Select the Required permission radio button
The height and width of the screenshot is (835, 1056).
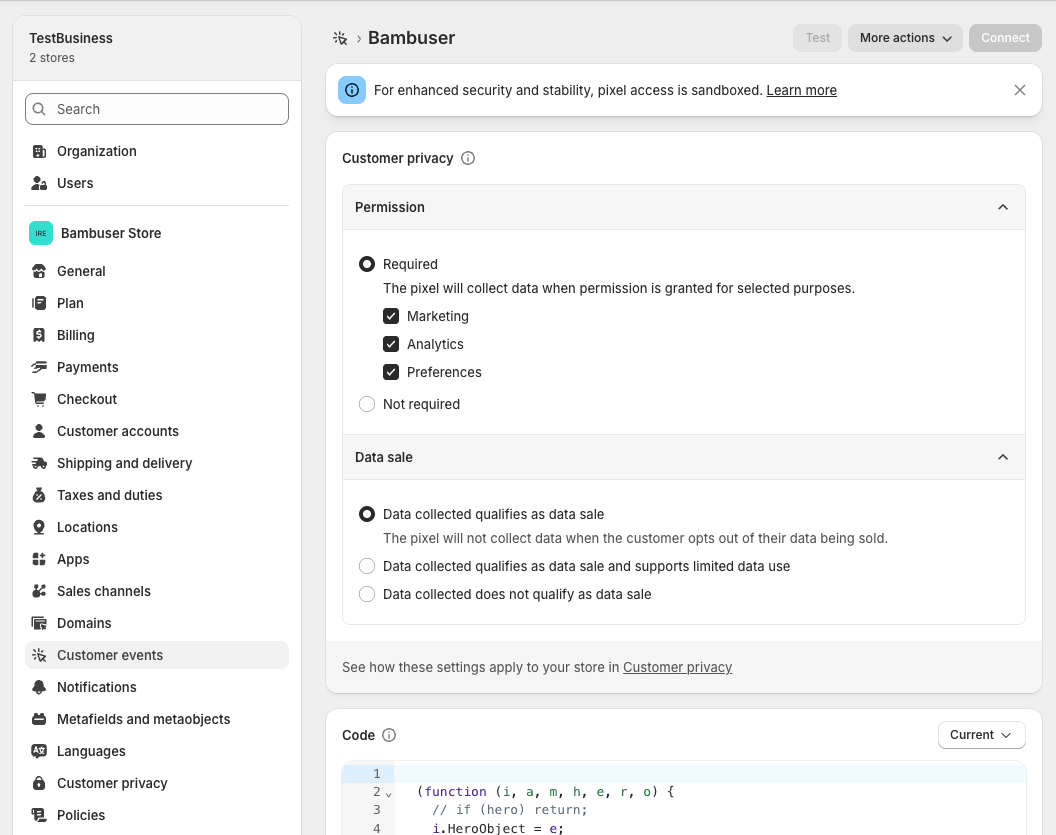[x=367, y=264]
